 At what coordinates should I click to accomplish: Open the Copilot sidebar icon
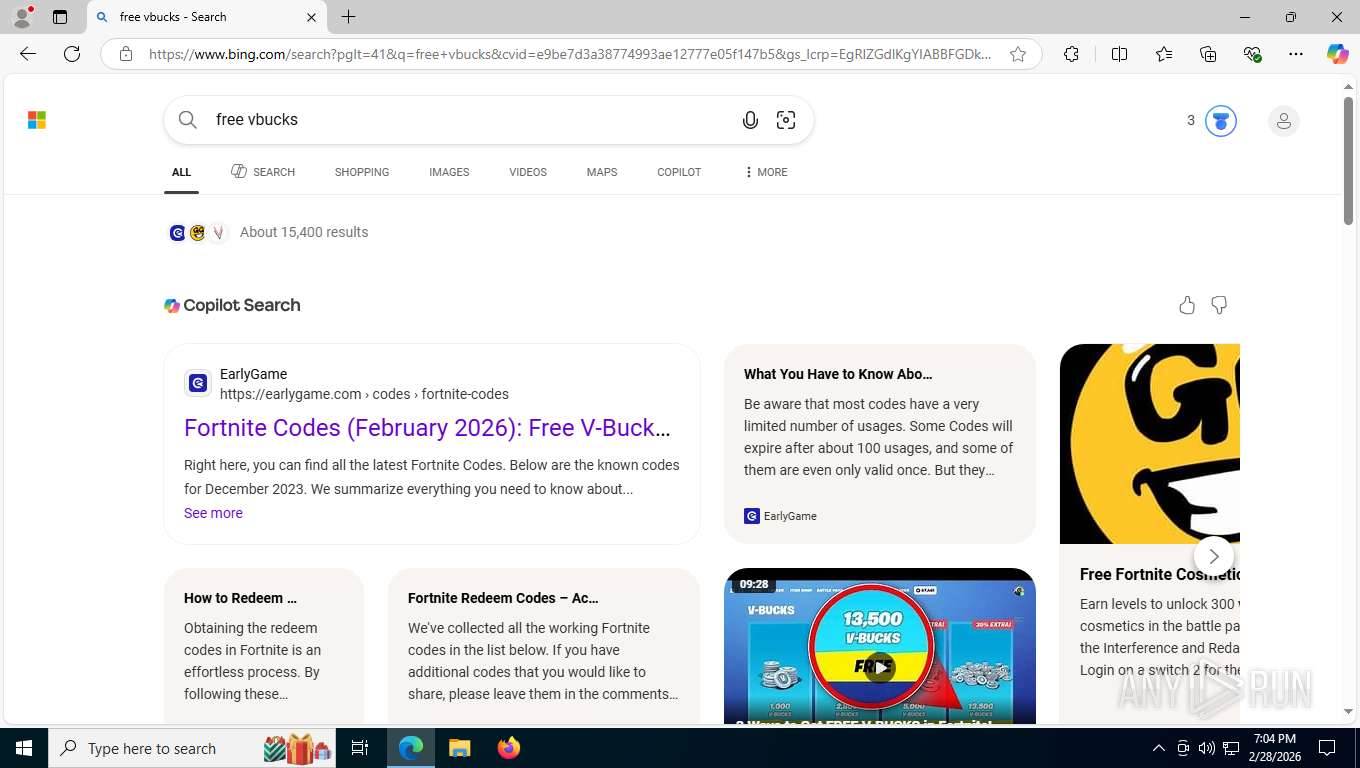(x=1338, y=54)
